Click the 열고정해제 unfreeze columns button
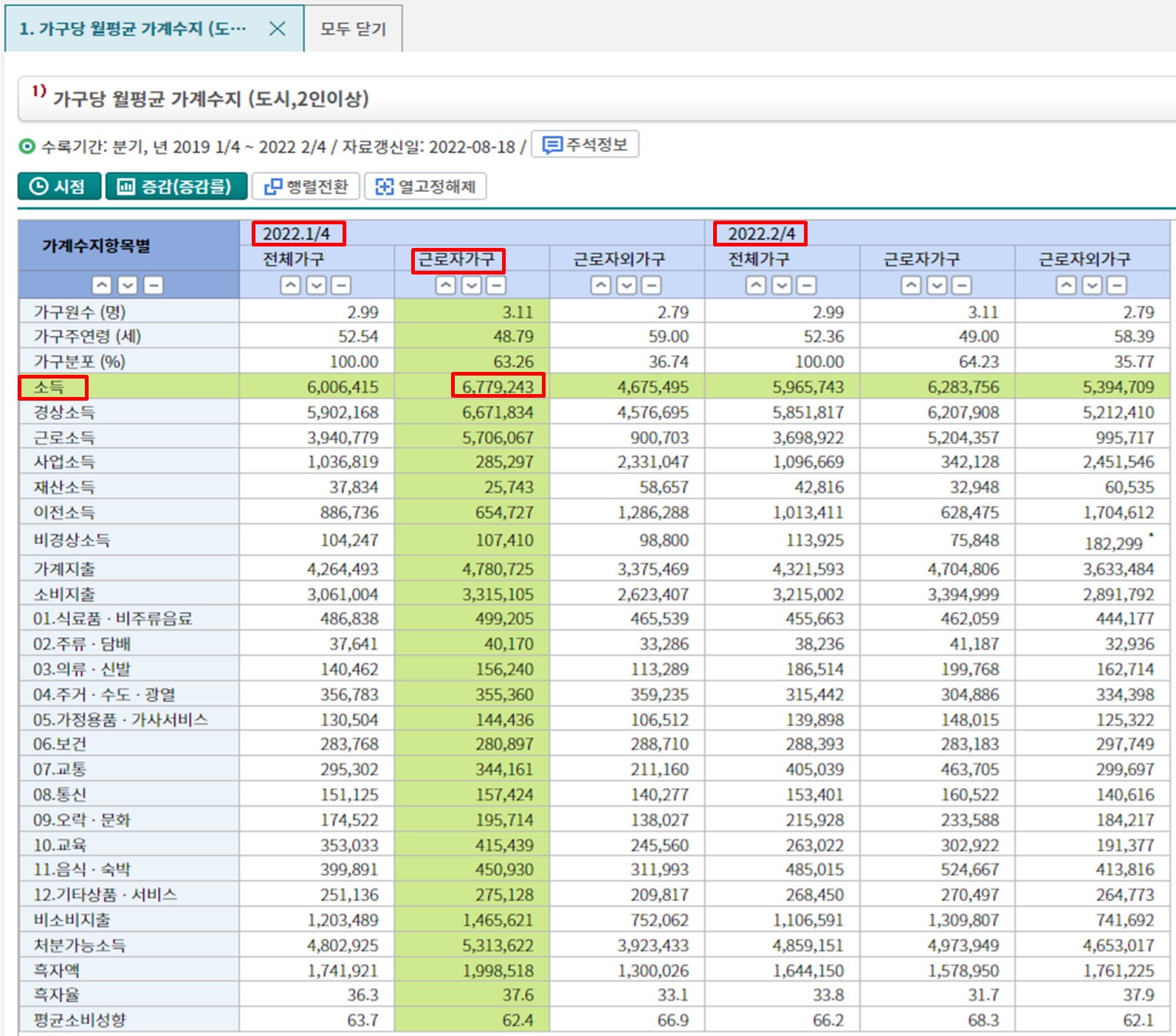 click(x=425, y=186)
